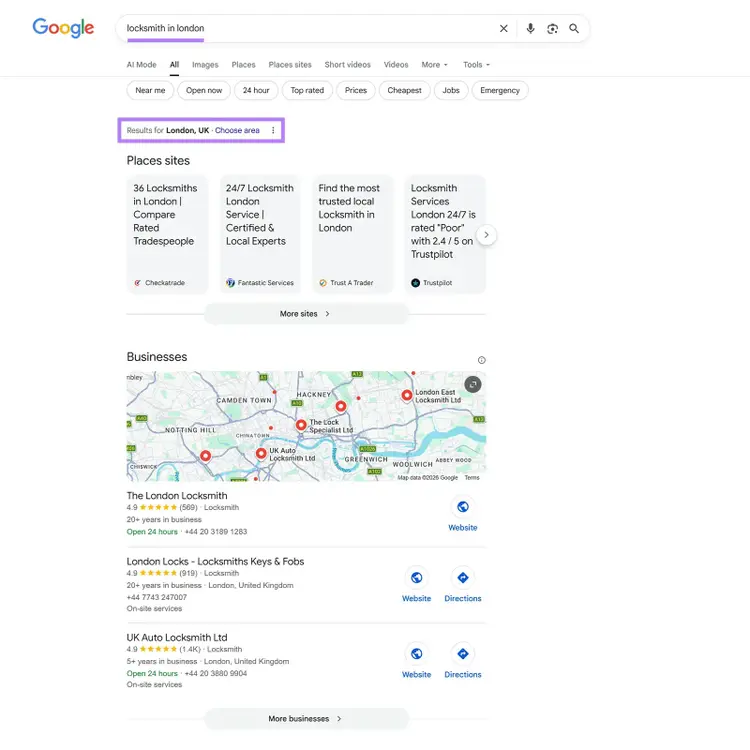Screen dimensions: 750x750
Task: Open Website icon for London Locks
Action: click(416, 578)
